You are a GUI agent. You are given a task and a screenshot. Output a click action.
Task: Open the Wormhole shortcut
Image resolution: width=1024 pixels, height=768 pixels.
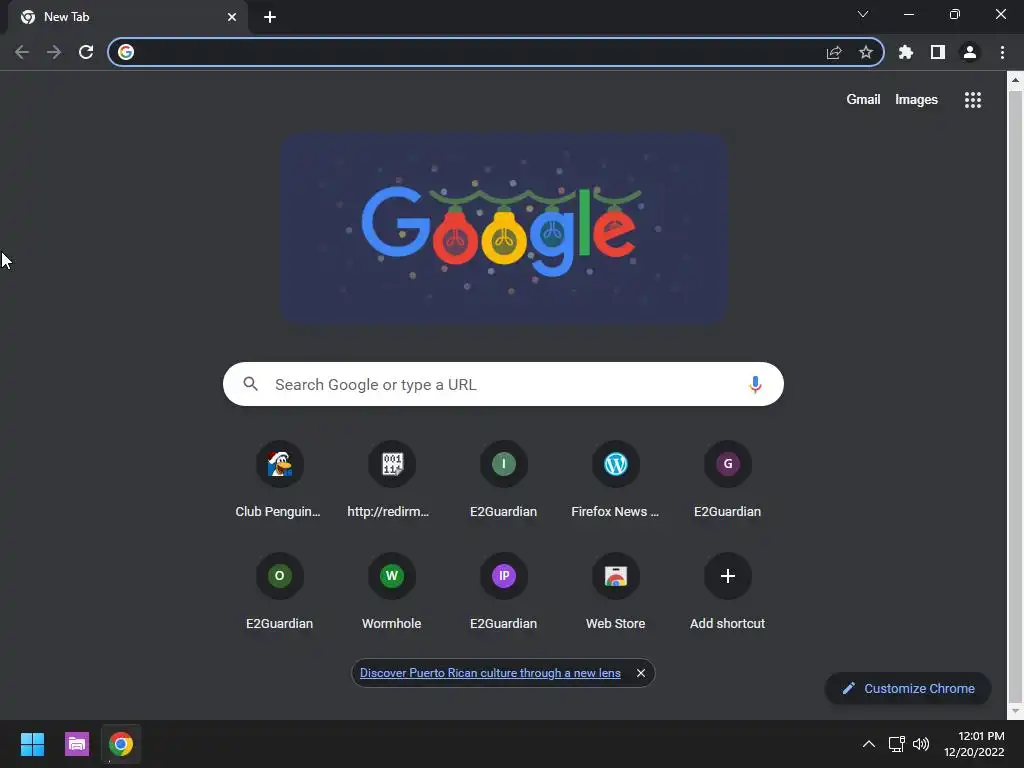(x=391, y=592)
